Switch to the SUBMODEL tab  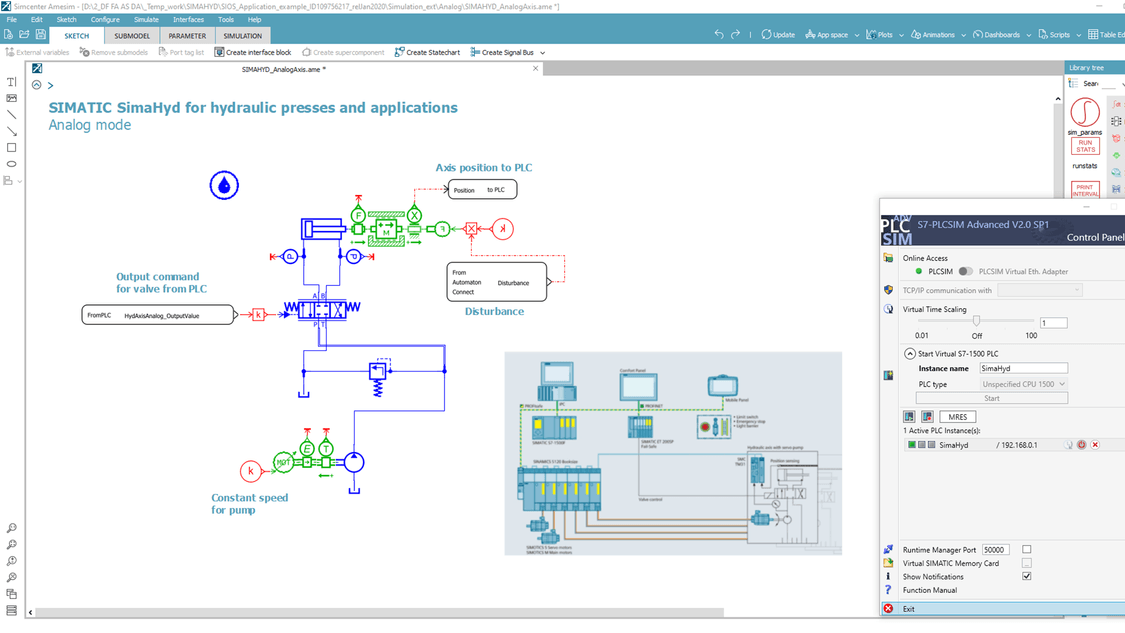pyautogui.click(x=132, y=35)
